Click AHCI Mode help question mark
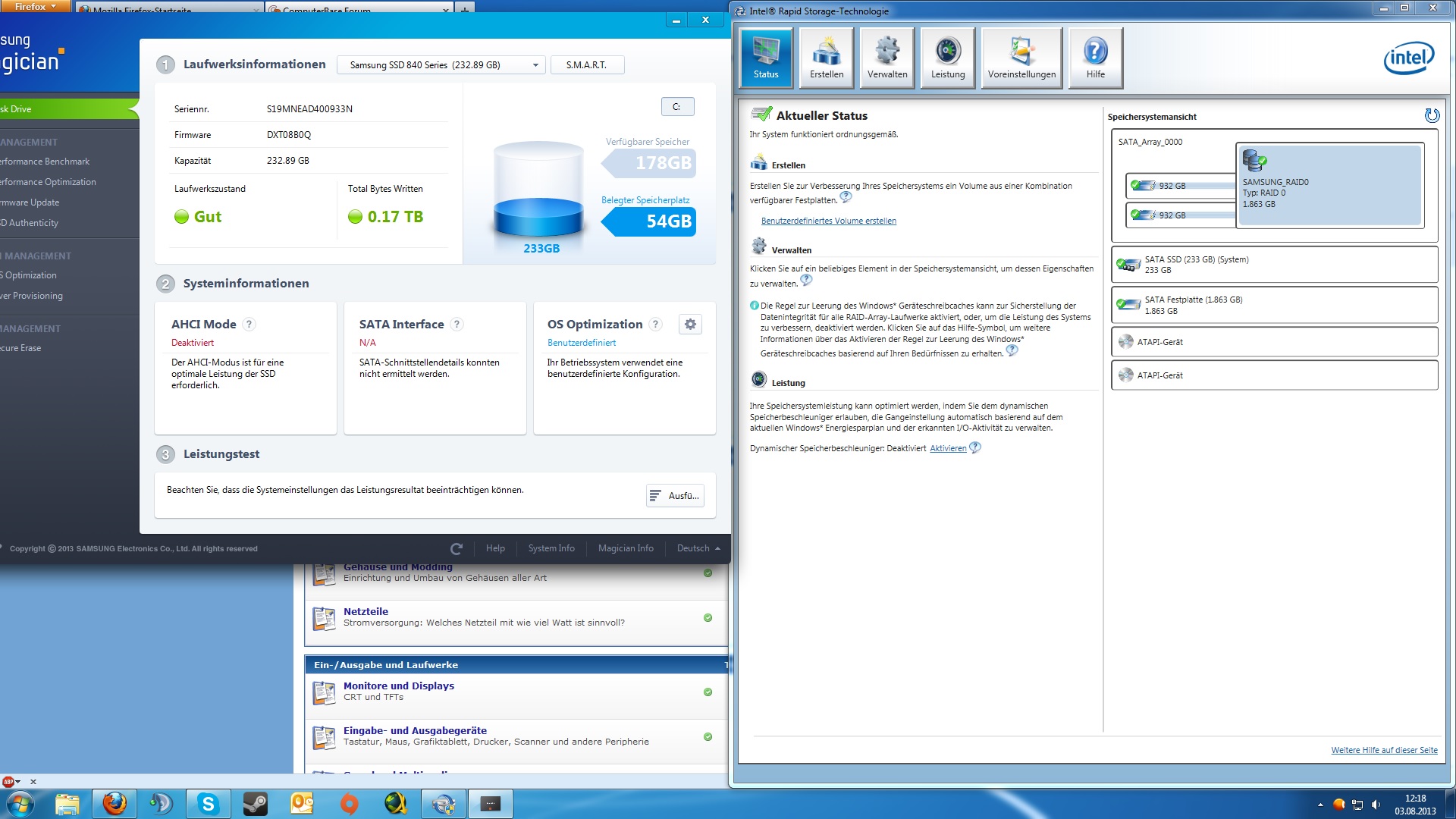 click(249, 325)
